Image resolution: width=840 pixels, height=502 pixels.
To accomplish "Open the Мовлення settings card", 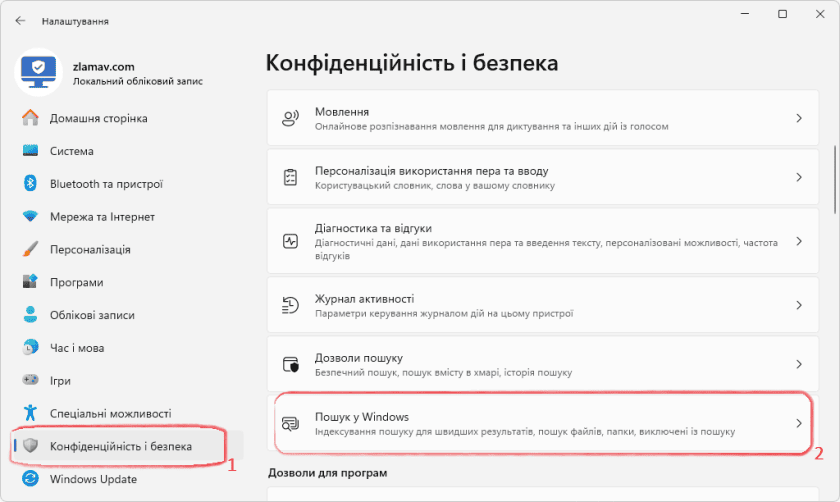I will [x=543, y=118].
